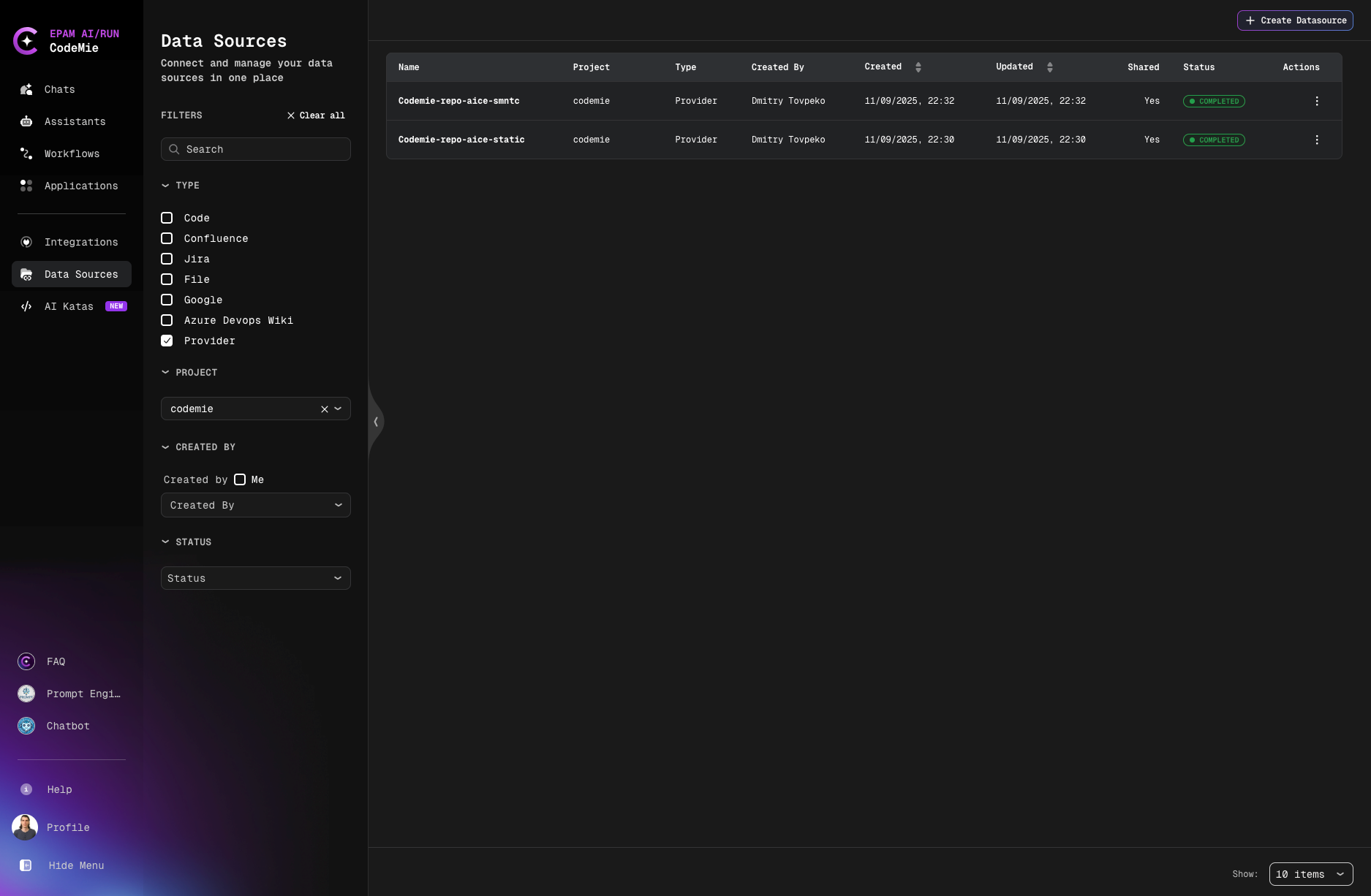Click the CodeMie logo icon
The image size is (1371, 896).
[x=26, y=41]
